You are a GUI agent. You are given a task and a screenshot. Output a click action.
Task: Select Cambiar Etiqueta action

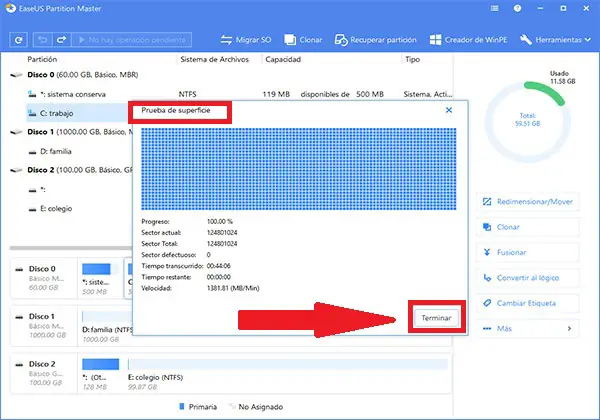[x=528, y=303]
